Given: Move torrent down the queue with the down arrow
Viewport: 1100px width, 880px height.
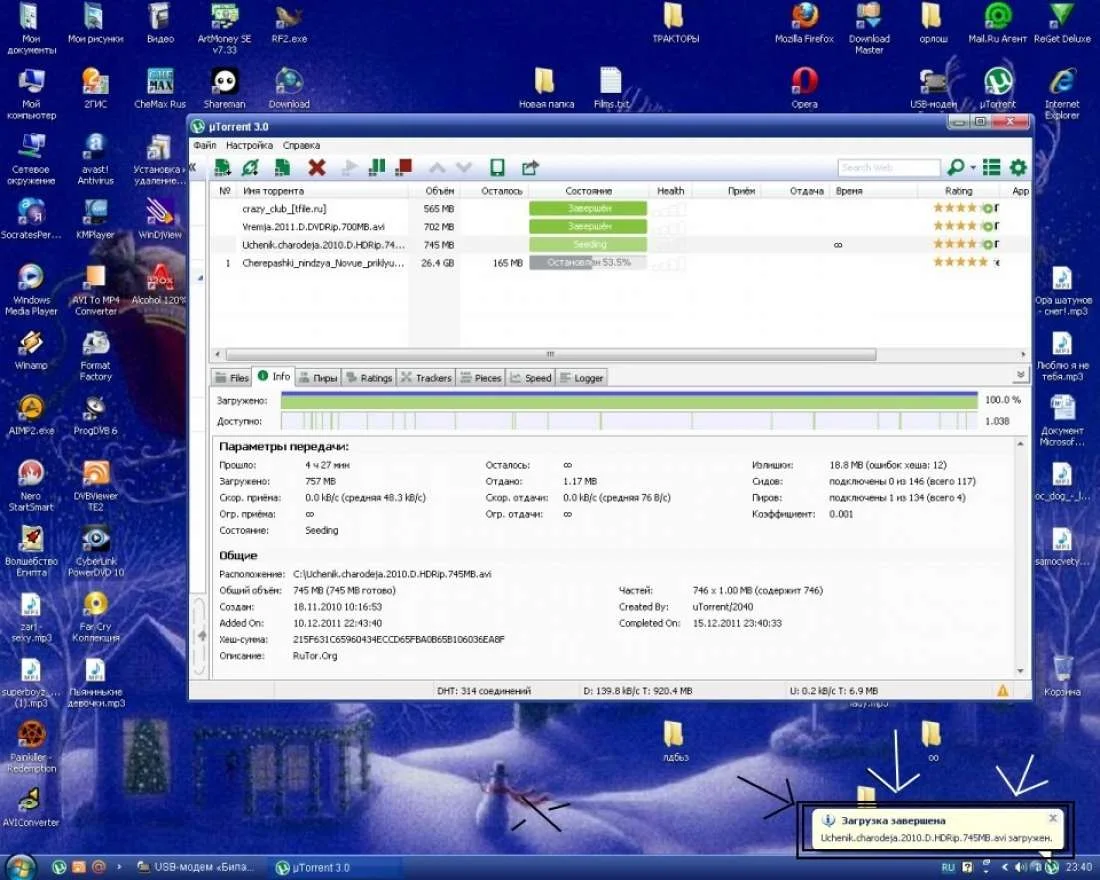Looking at the screenshot, I should point(464,168).
